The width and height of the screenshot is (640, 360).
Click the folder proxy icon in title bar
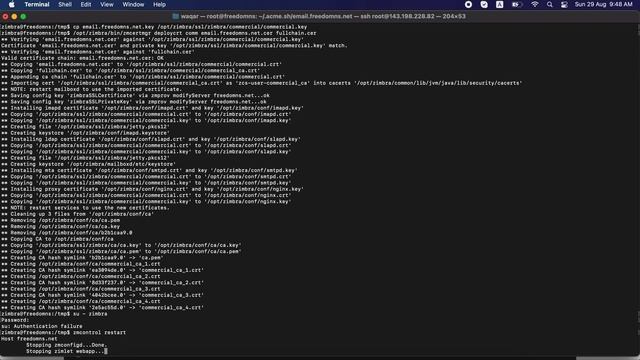[x=176, y=16]
